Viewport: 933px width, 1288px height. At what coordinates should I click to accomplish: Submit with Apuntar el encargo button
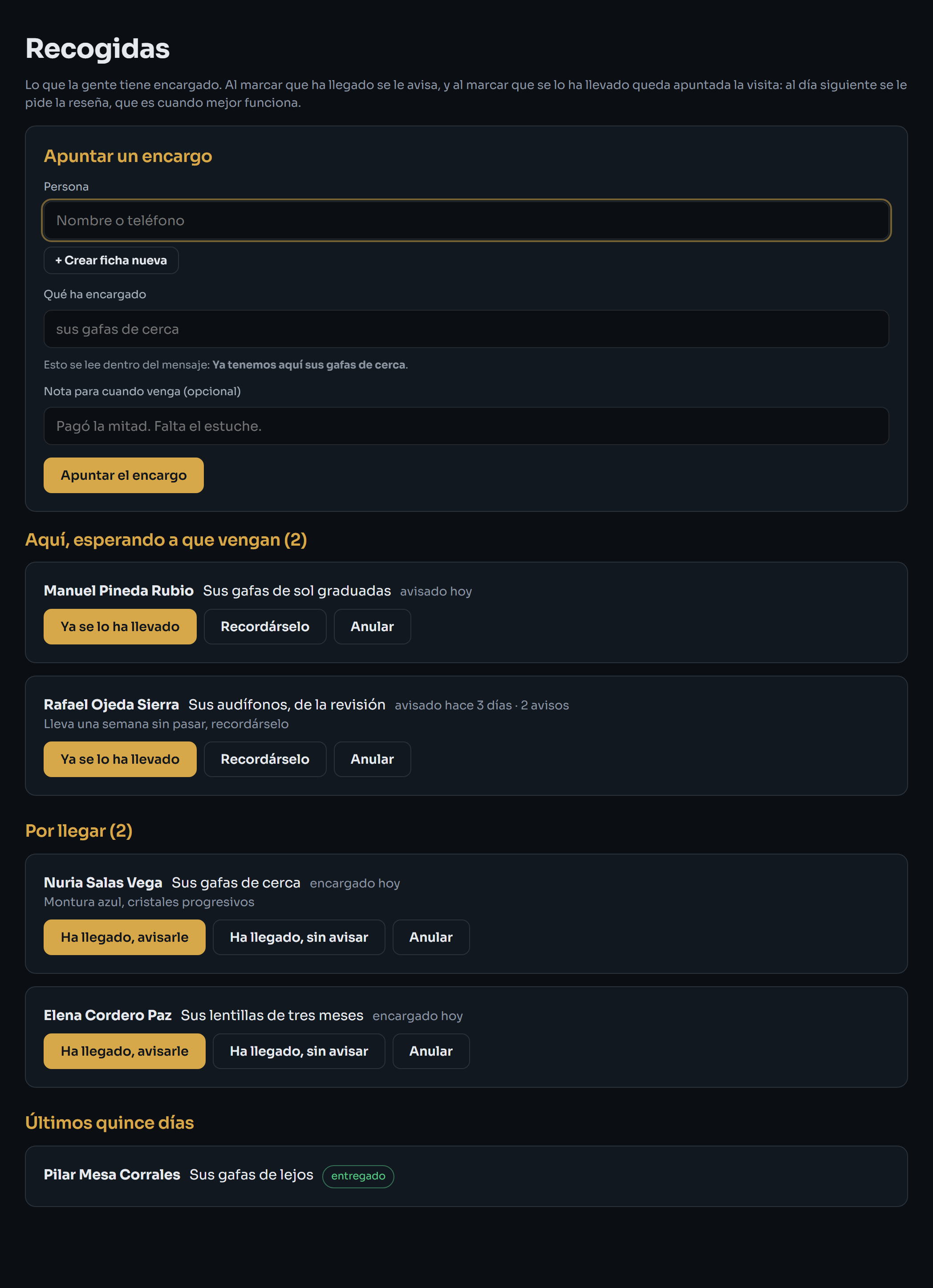pos(124,475)
